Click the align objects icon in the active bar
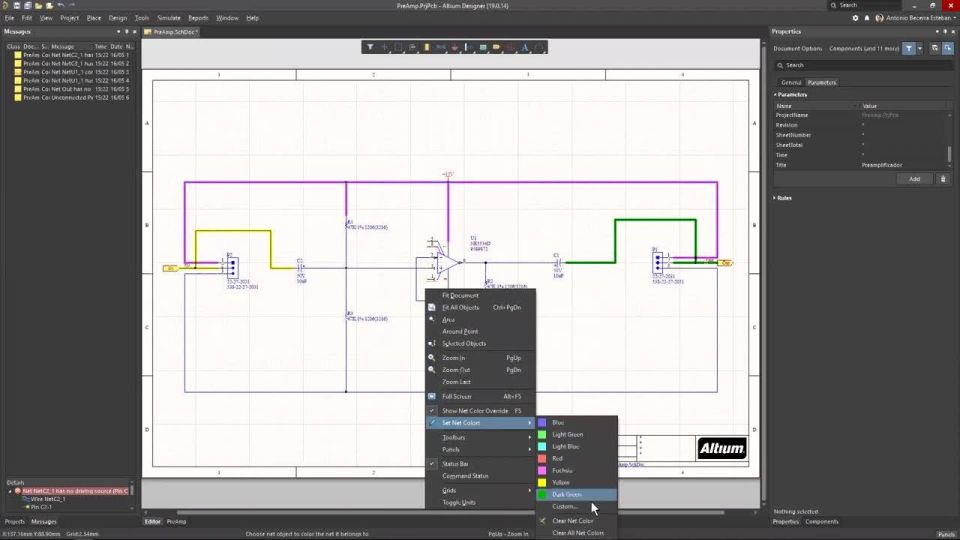This screenshot has height=540, width=960. [412, 47]
